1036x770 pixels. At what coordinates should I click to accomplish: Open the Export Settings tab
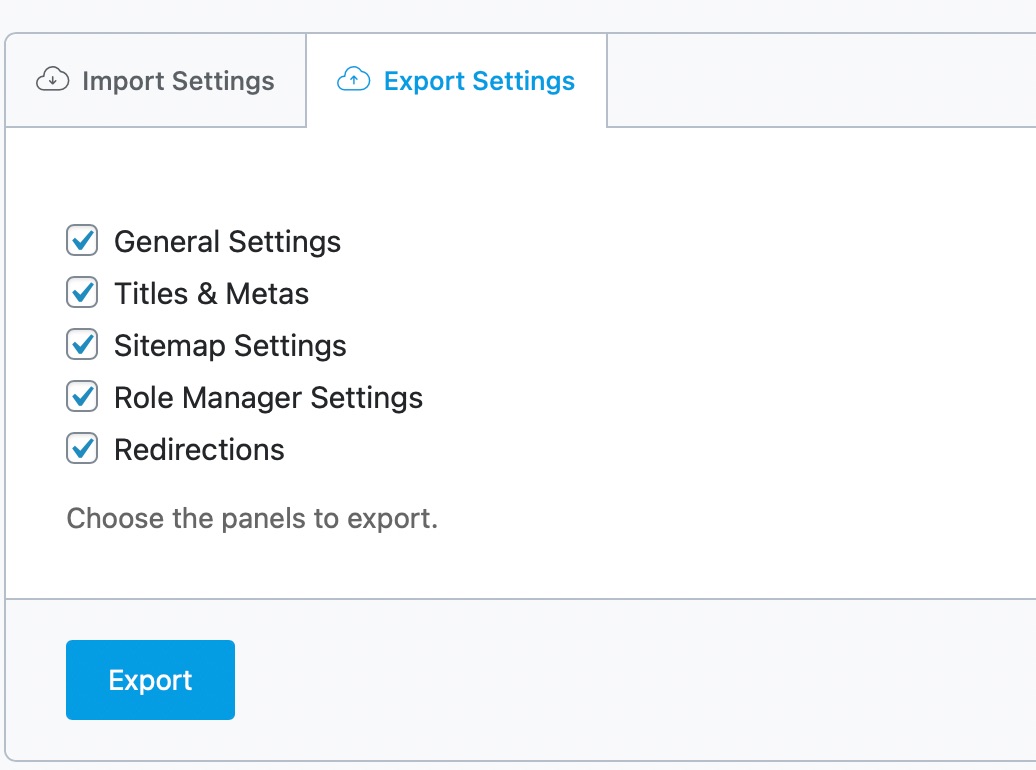455,81
